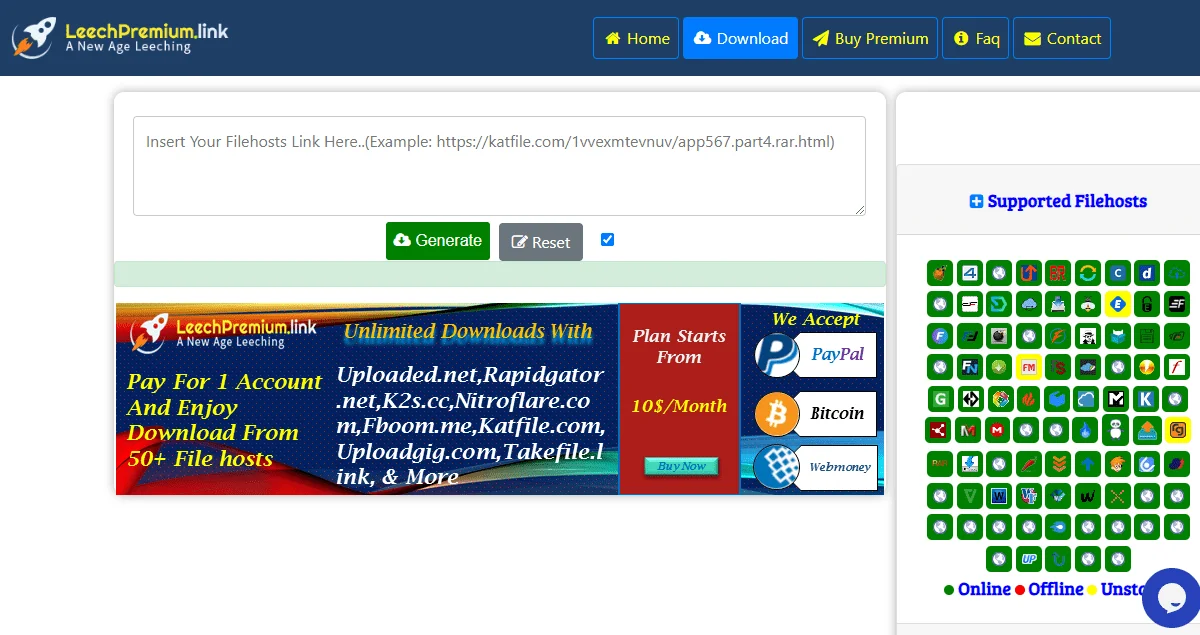Click the floppy disk filehost icon
The image size is (1200, 635).
[1147, 335]
